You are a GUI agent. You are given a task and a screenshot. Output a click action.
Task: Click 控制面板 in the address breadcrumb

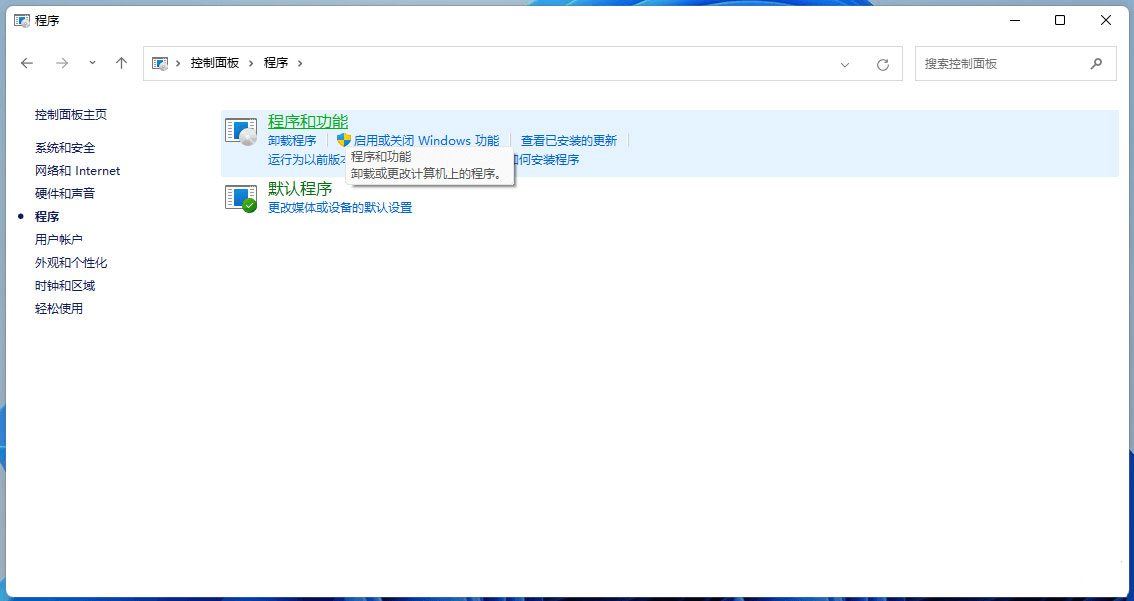point(215,63)
